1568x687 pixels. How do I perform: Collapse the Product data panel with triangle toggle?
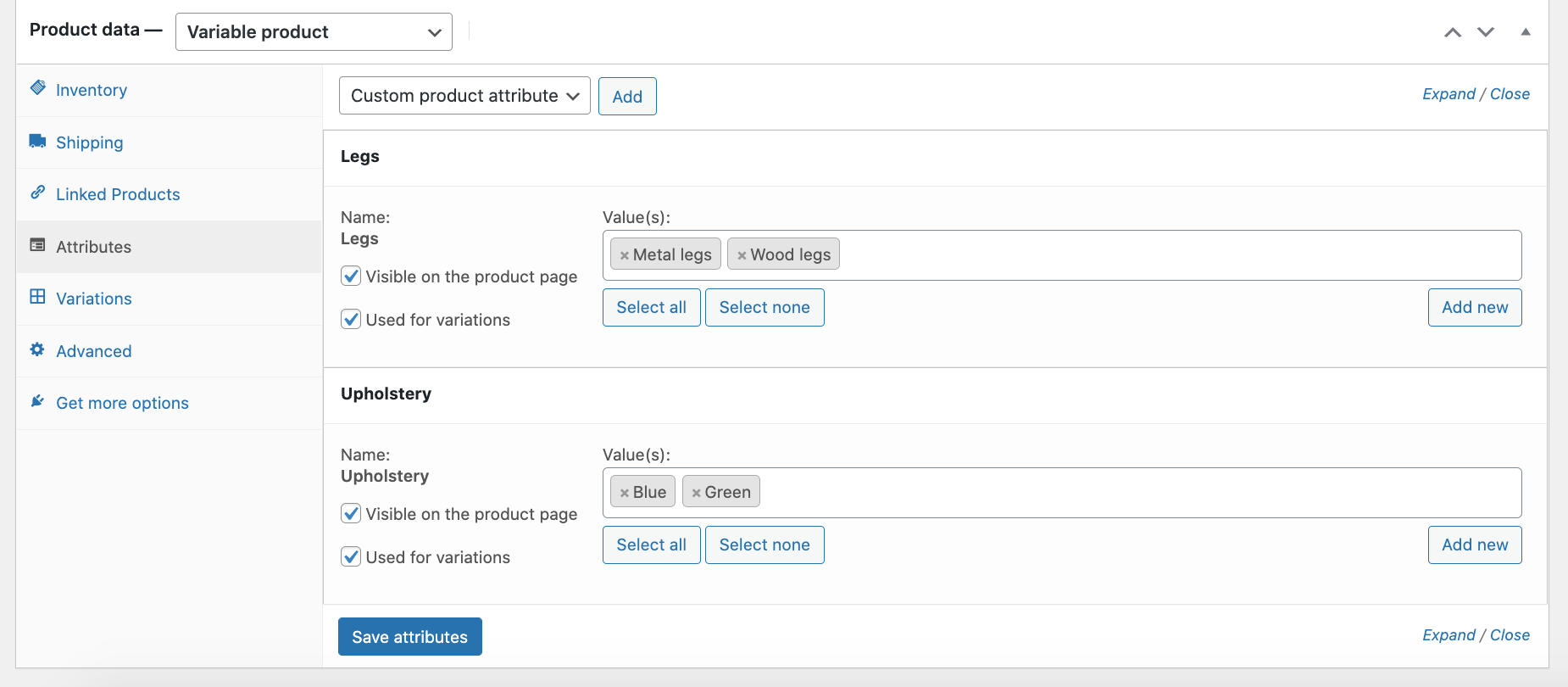pos(1526,32)
